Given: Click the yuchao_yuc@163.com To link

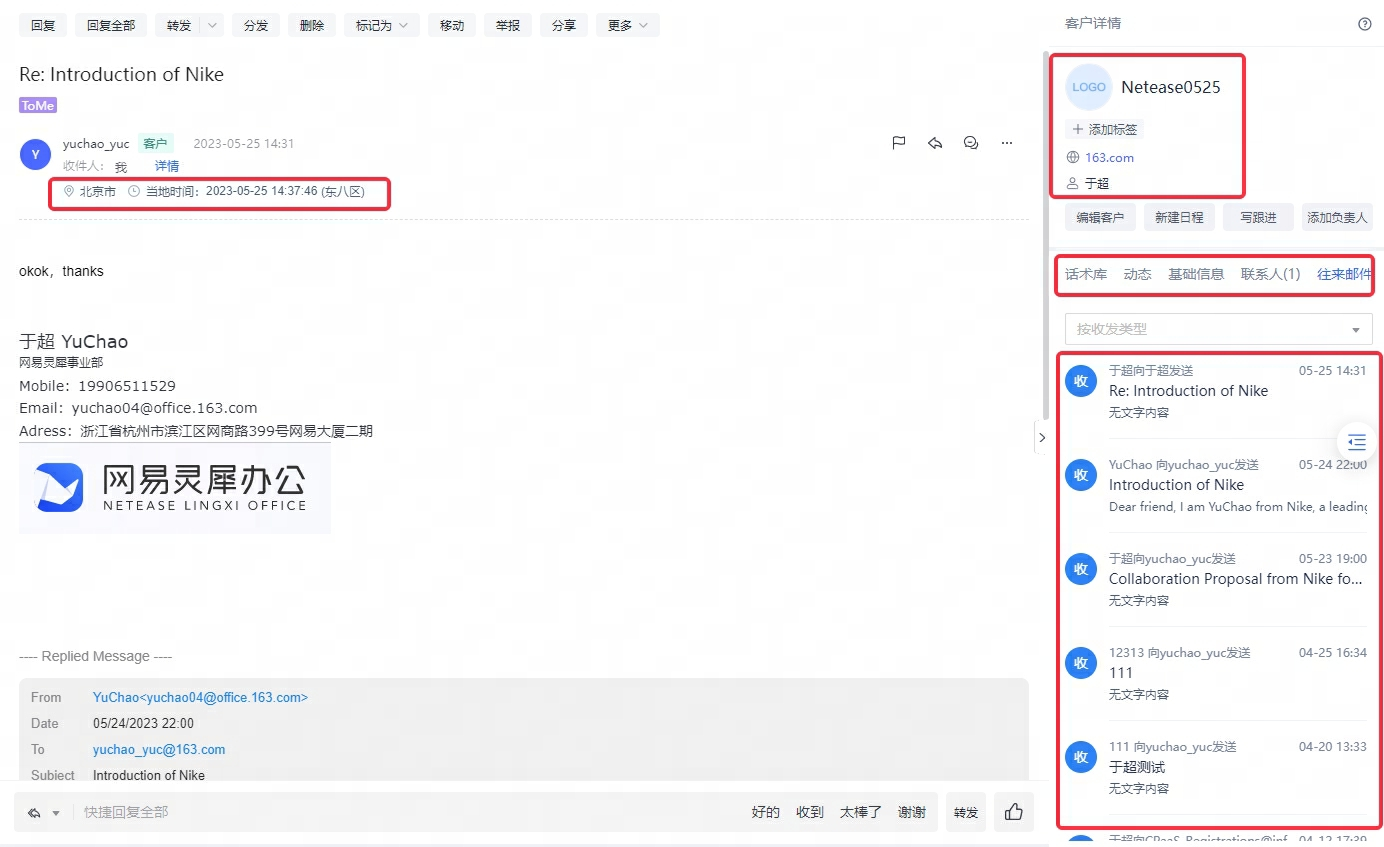Looking at the screenshot, I should pyautogui.click(x=159, y=749).
